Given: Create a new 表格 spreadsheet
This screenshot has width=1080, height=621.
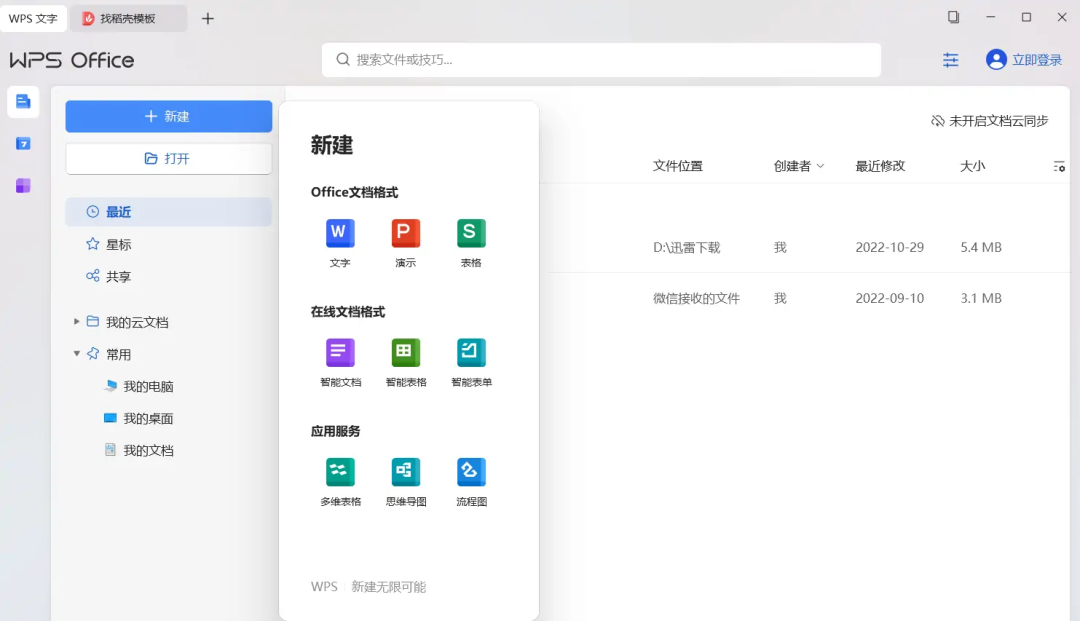Looking at the screenshot, I should point(470,242).
